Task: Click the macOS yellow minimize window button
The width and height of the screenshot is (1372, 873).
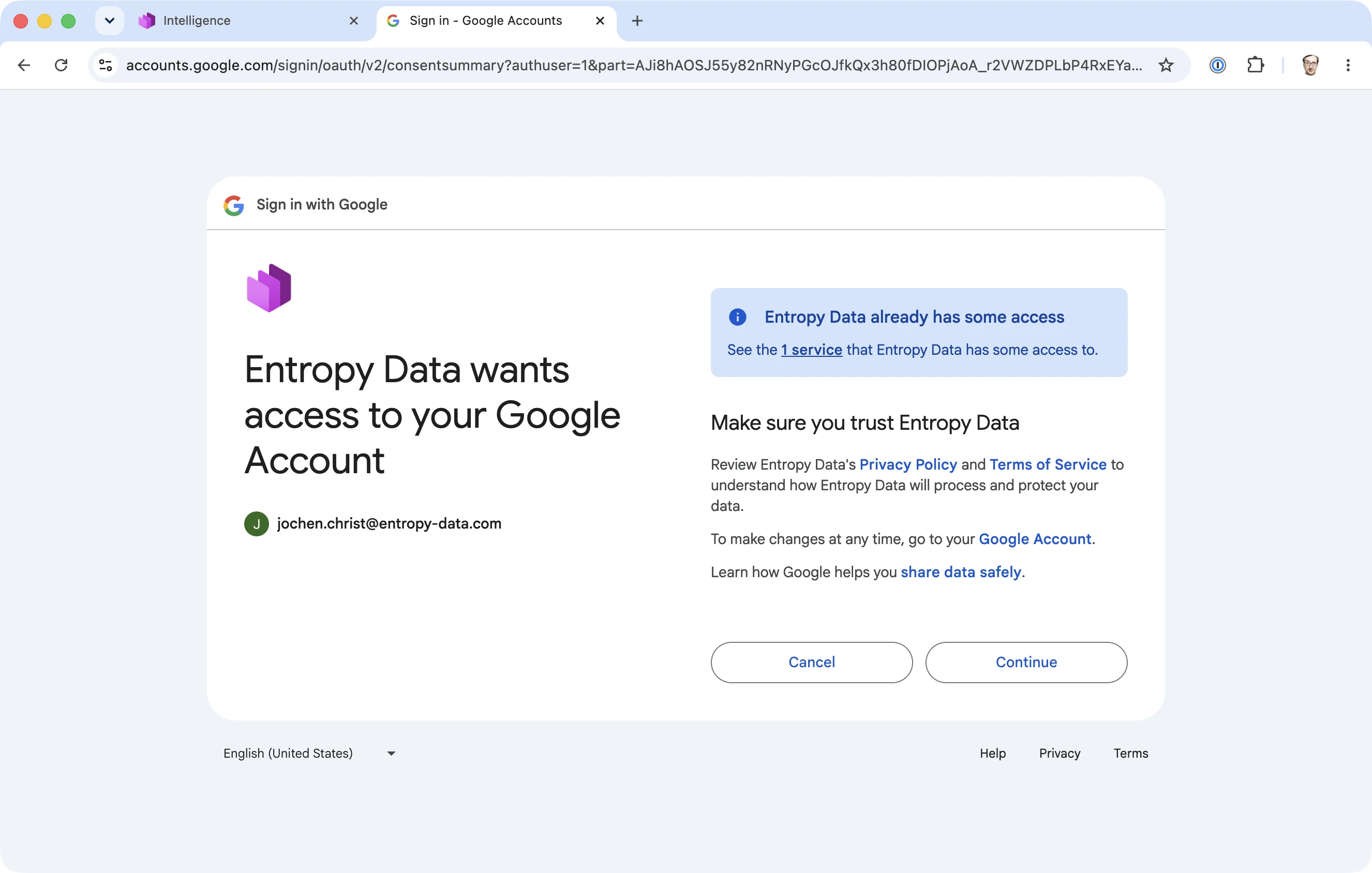Action: coord(44,21)
